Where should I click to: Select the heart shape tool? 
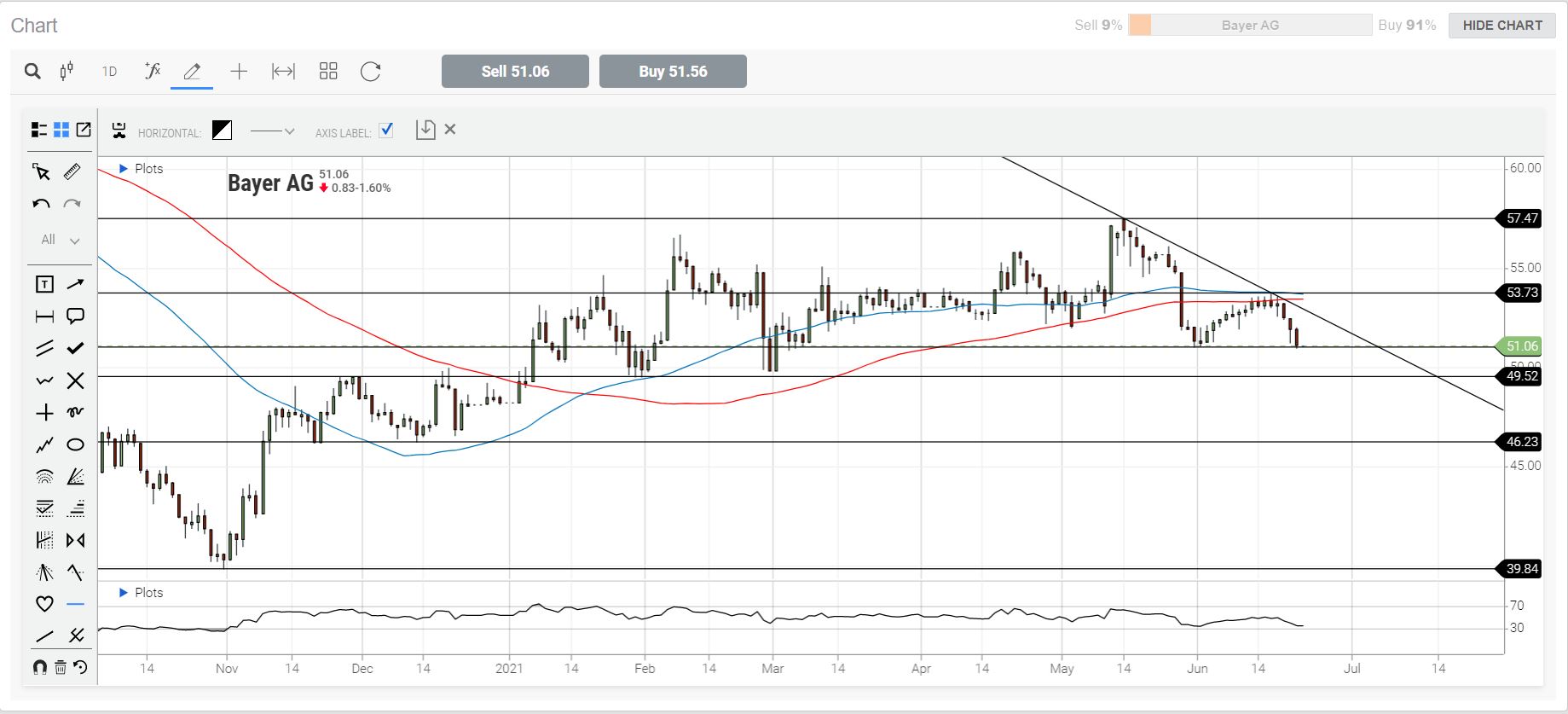click(44, 604)
